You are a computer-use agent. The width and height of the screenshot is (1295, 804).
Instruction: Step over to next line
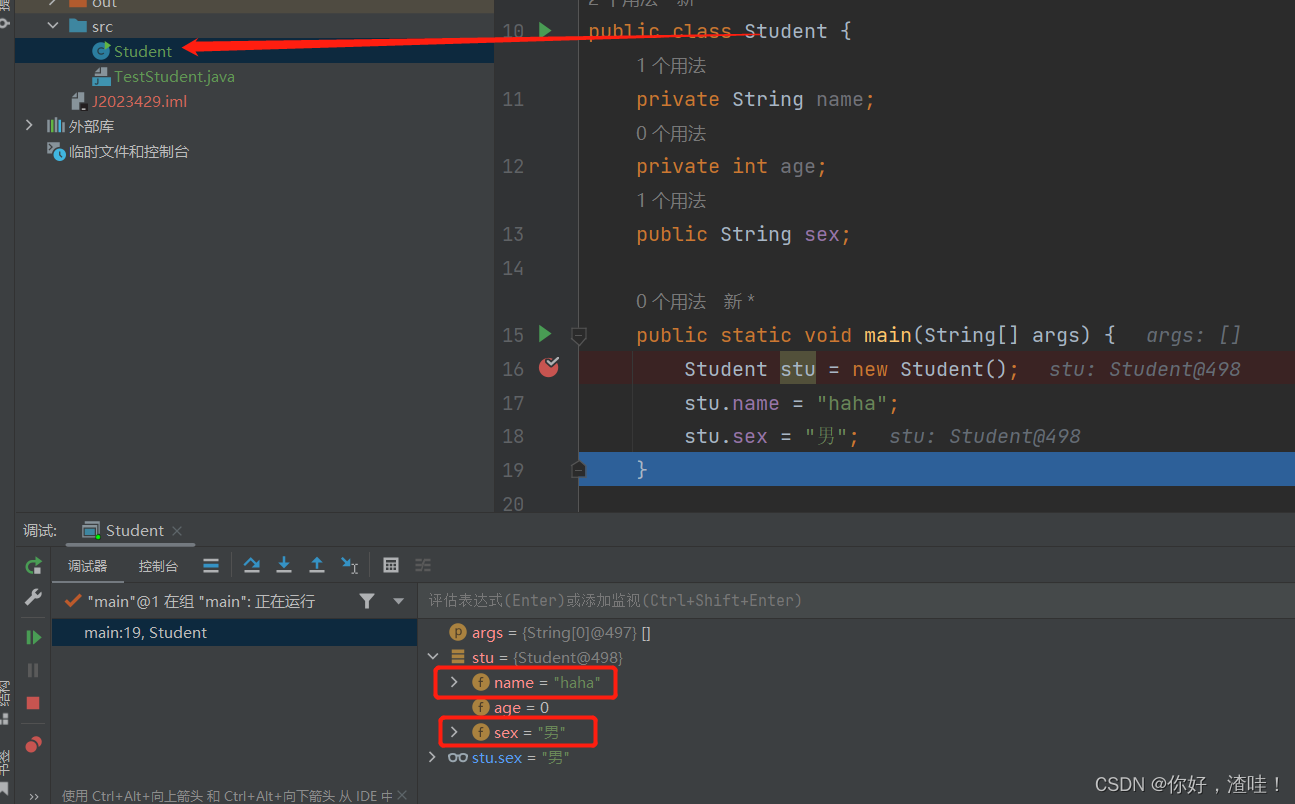click(252, 566)
